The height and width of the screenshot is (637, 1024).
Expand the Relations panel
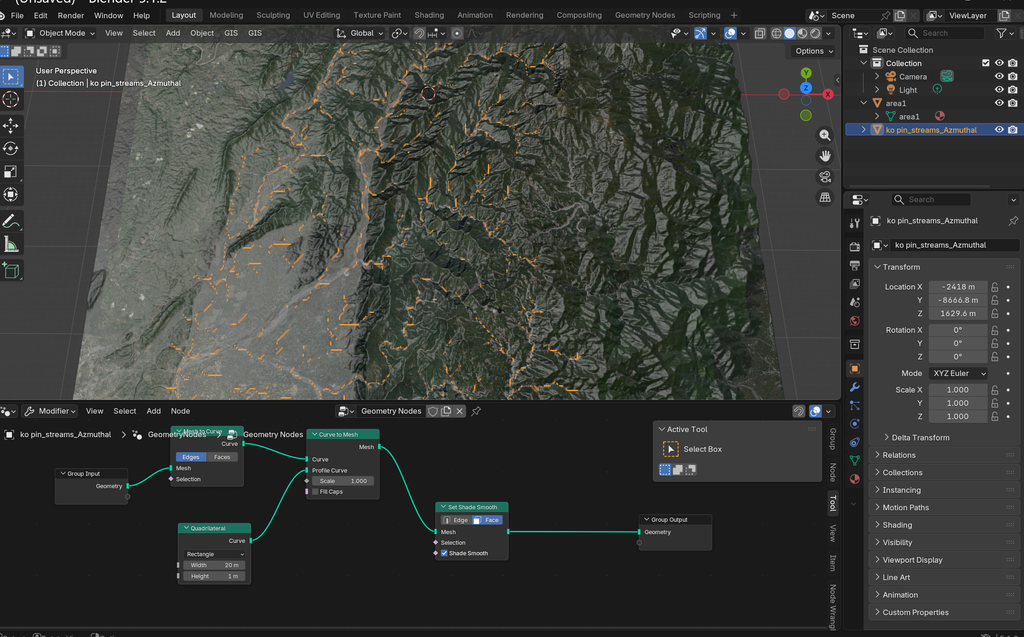tap(899, 455)
